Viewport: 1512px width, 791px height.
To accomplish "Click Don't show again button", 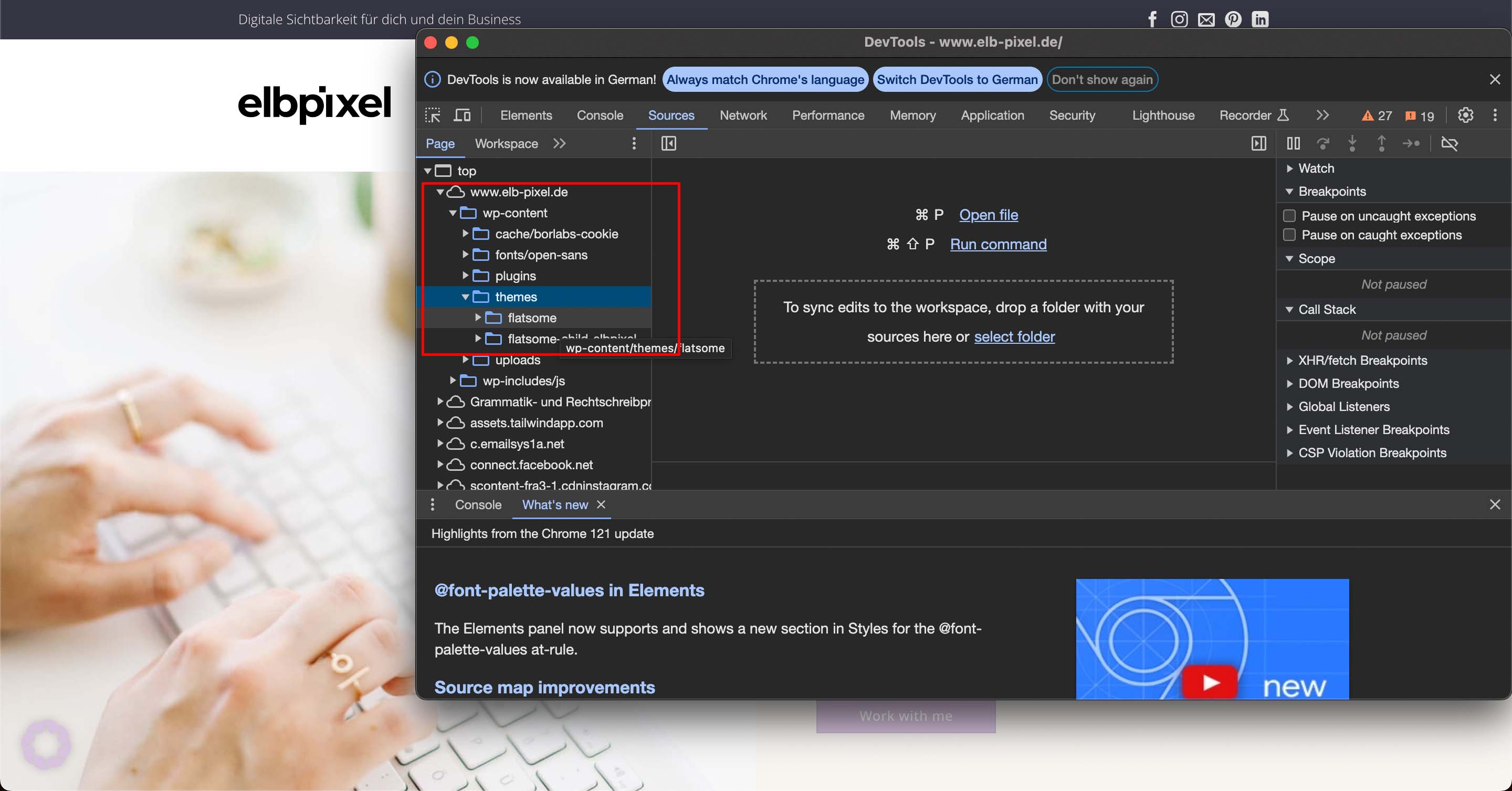I will [1102, 79].
